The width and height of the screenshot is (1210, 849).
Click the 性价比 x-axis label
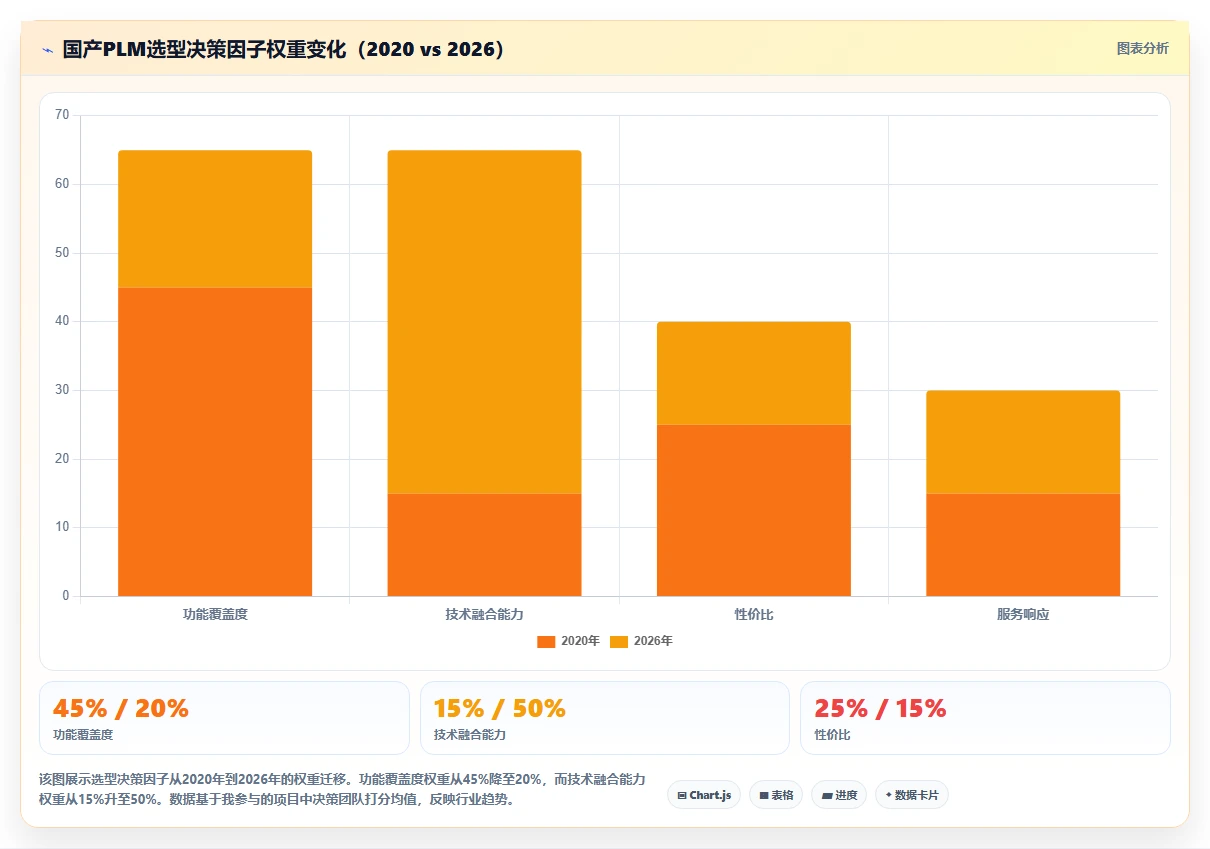click(754, 614)
